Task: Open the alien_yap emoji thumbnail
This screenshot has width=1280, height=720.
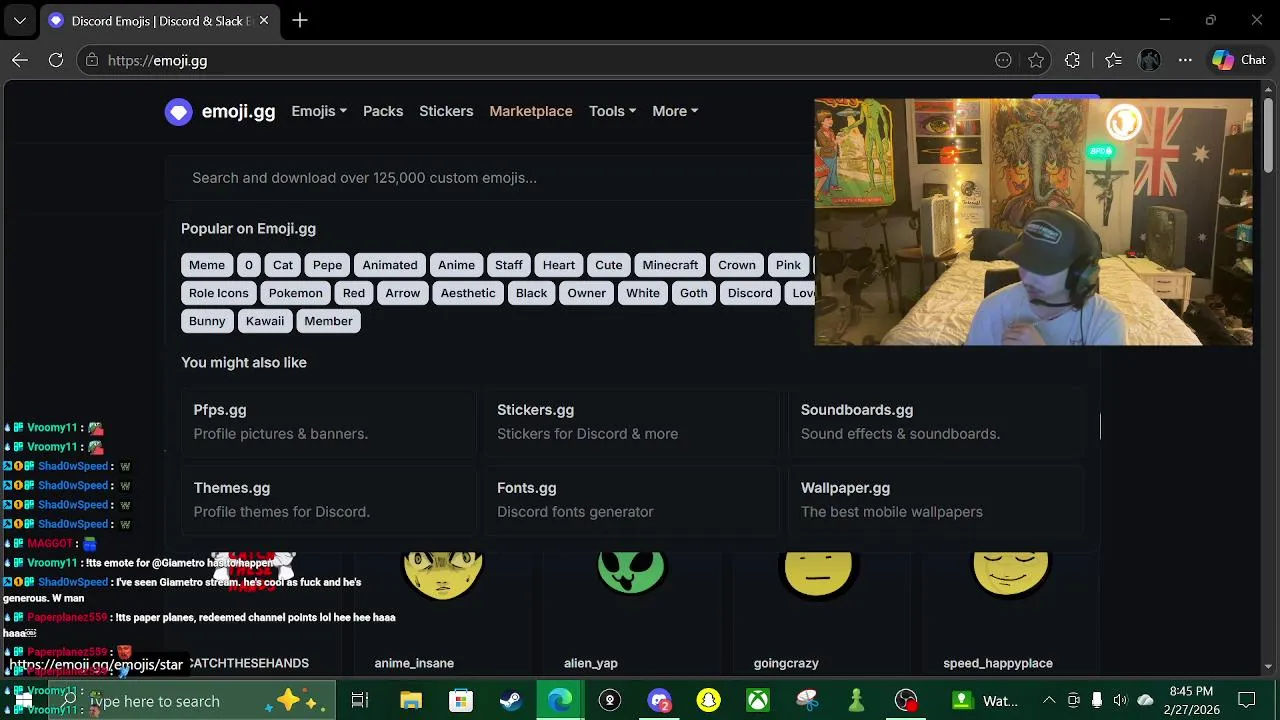Action: point(631,573)
